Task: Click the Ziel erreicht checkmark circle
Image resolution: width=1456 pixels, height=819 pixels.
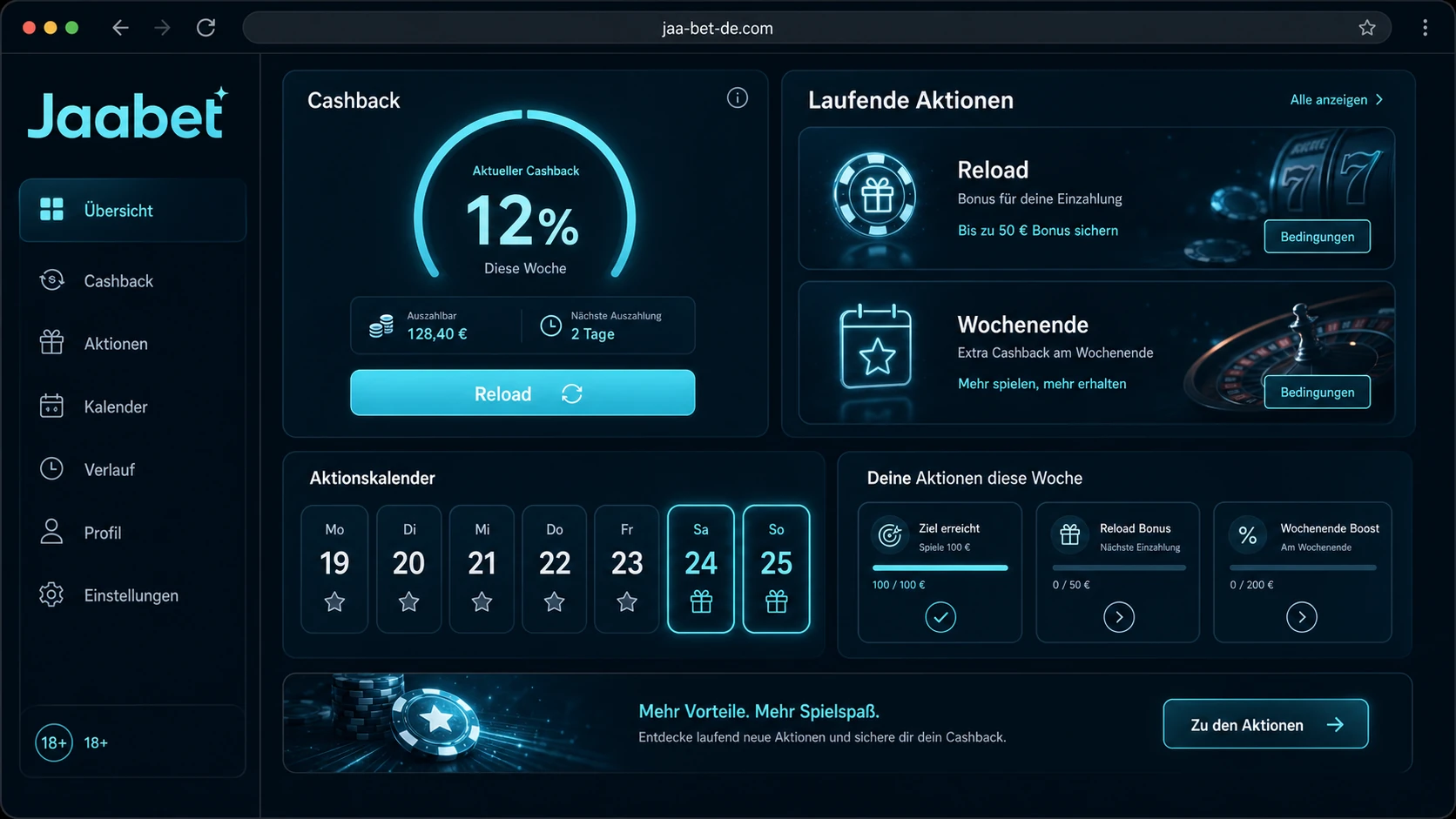Action: (940, 617)
